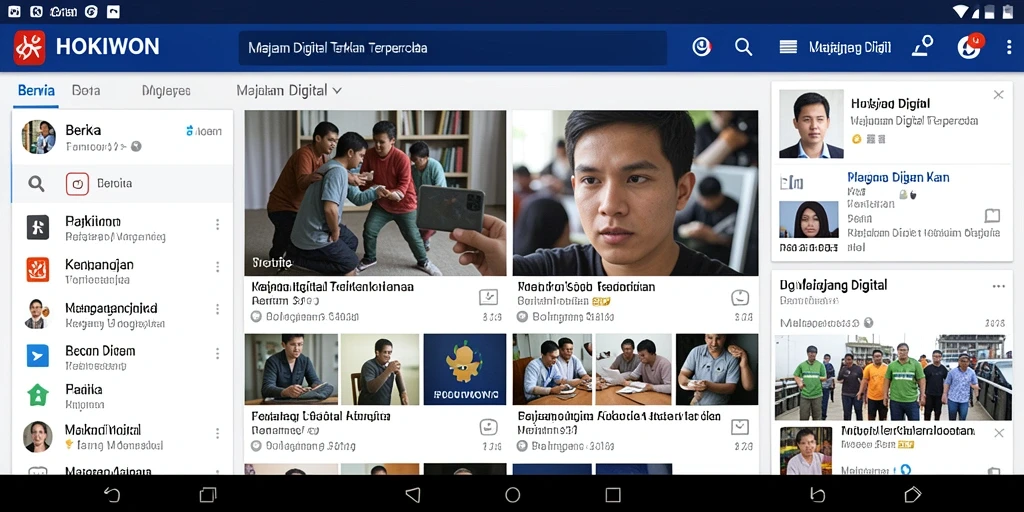Click the overlapping windows icon in the navigation bar
Screen dimensions: 1024x512
208,494
